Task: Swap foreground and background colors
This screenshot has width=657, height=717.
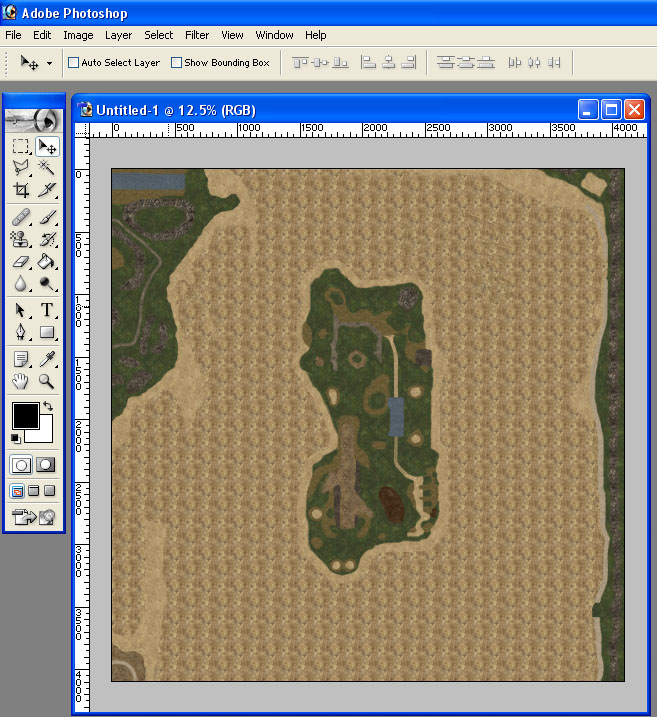Action: 47,407
